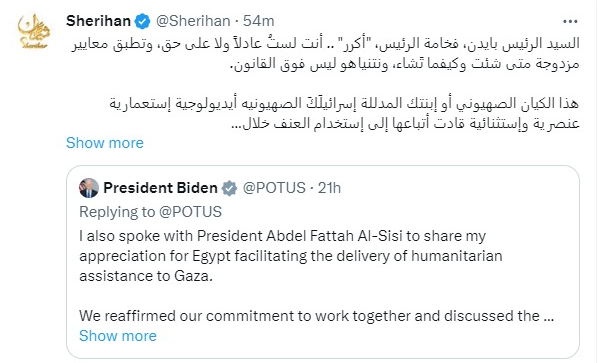Click the 'Replying to' label text

tap(117, 212)
